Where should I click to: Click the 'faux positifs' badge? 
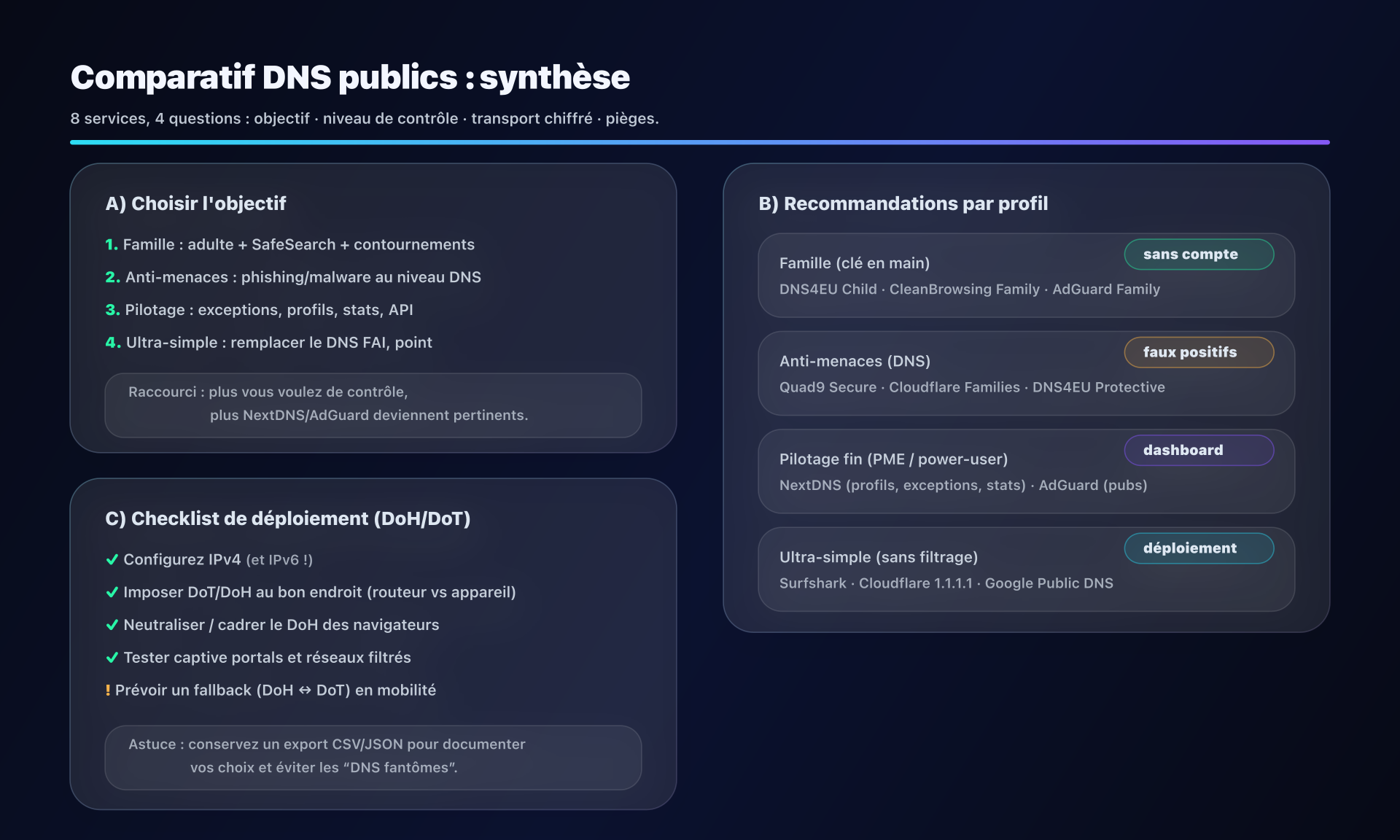tap(1198, 352)
